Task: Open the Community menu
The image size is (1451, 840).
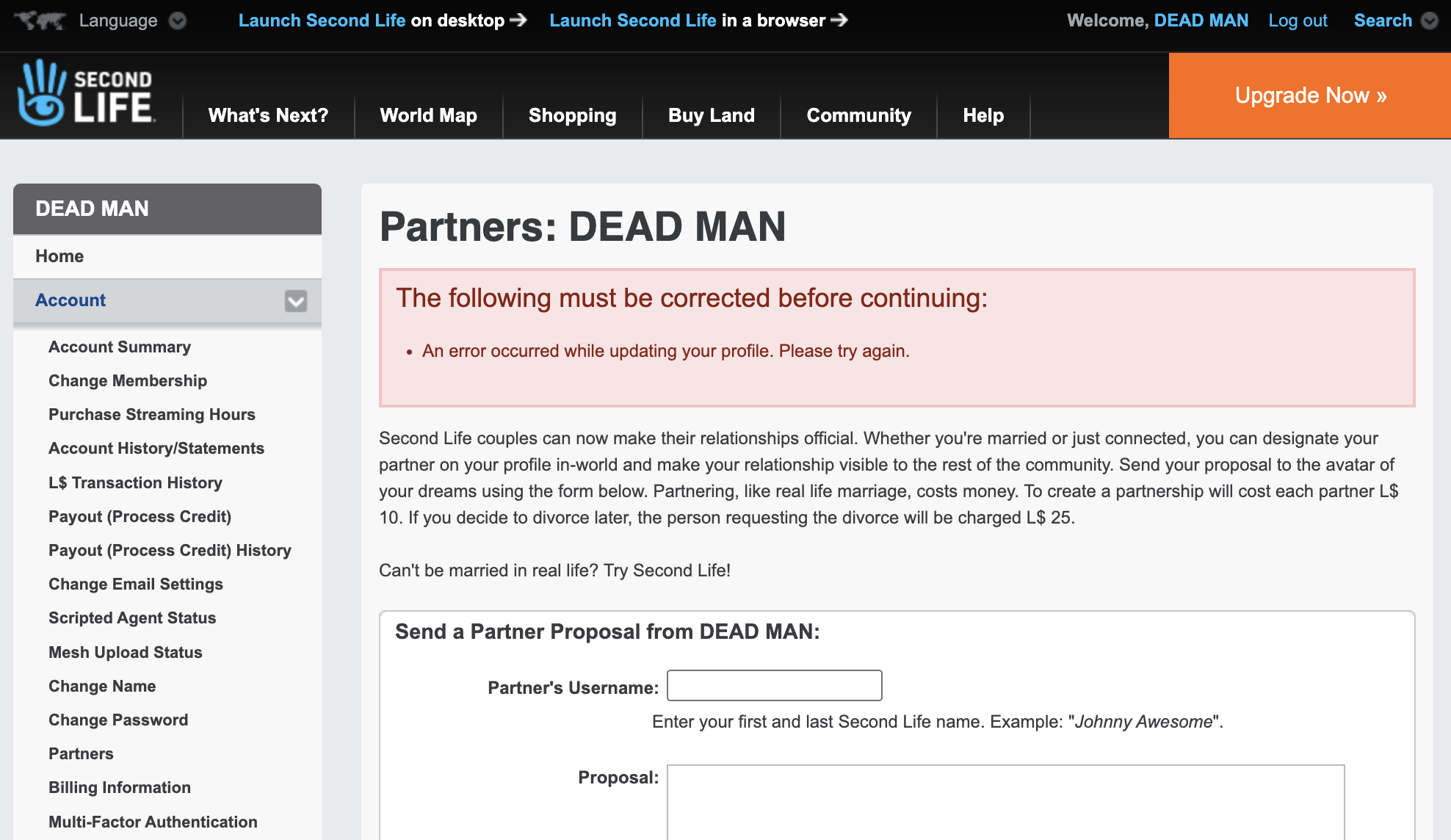Action: 859,115
